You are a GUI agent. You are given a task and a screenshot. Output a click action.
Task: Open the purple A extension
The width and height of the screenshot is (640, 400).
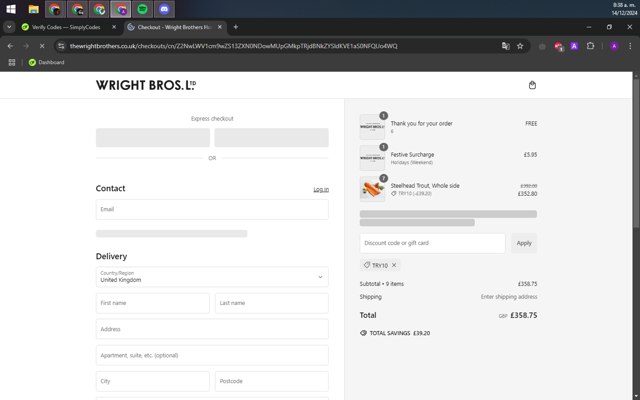click(574, 46)
